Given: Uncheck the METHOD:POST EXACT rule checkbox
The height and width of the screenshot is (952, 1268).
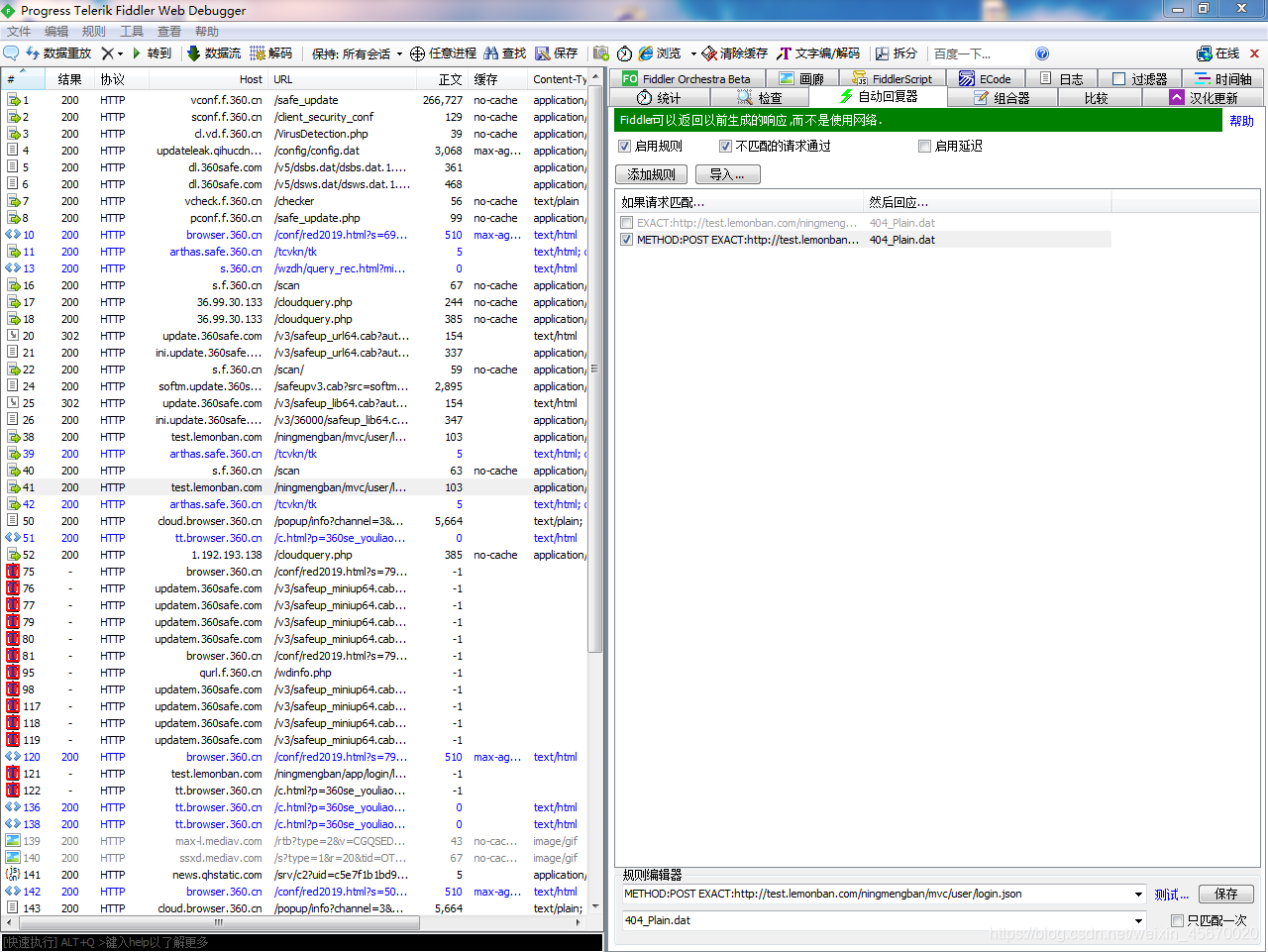Looking at the screenshot, I should pyautogui.click(x=626, y=240).
